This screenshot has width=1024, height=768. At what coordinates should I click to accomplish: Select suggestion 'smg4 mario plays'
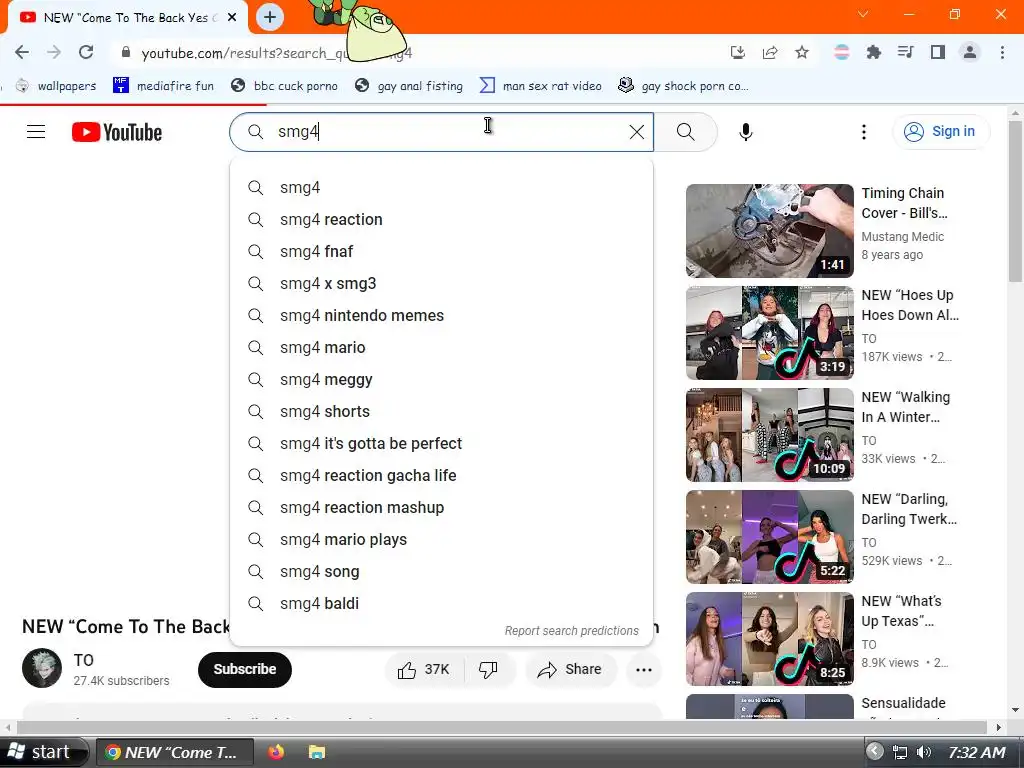441,539
